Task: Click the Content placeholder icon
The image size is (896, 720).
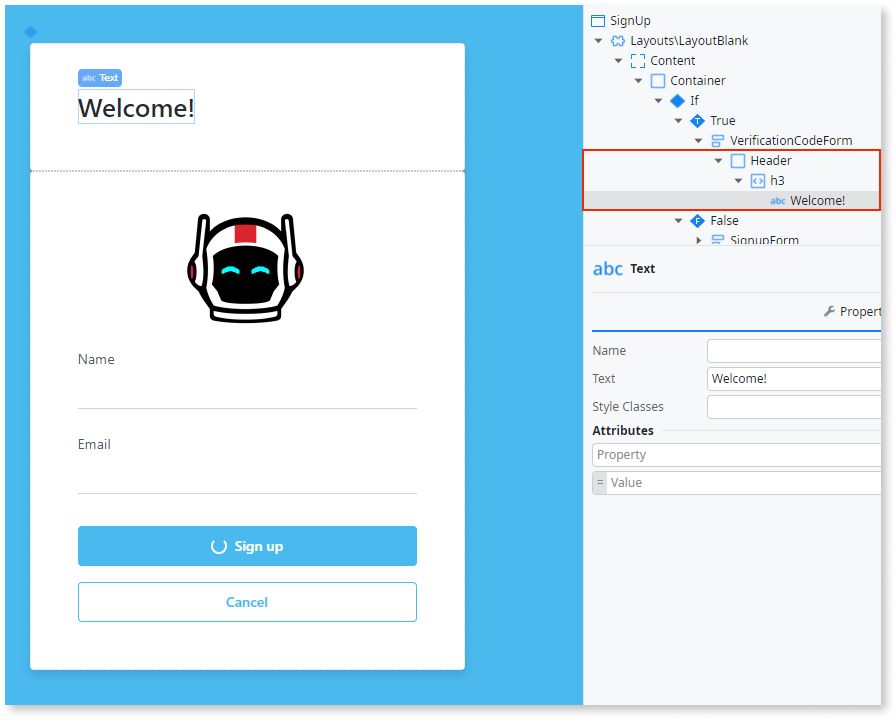Action: point(638,61)
